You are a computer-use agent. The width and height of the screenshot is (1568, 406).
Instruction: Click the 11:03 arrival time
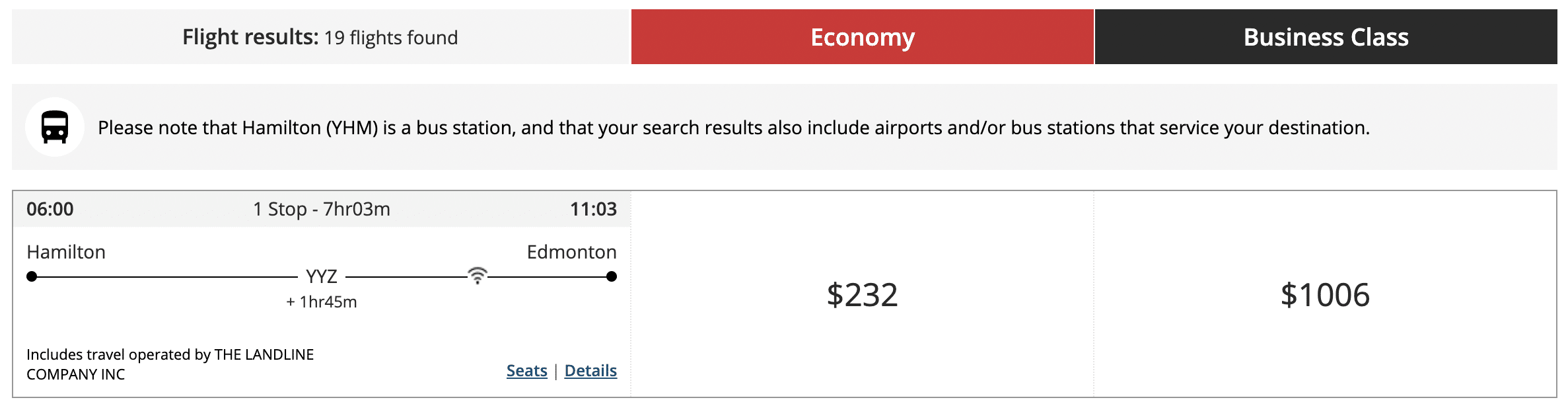point(593,209)
